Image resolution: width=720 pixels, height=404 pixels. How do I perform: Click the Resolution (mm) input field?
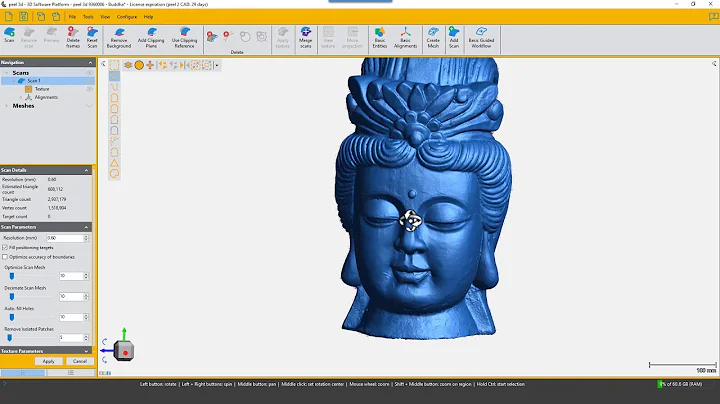(x=65, y=238)
